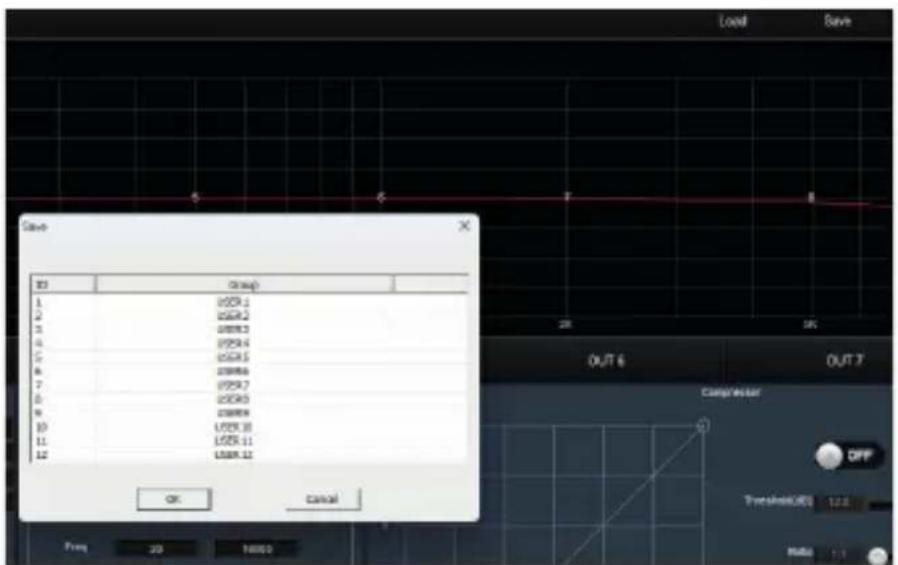
Task: Click Save in the top bar
Action: [837, 21]
